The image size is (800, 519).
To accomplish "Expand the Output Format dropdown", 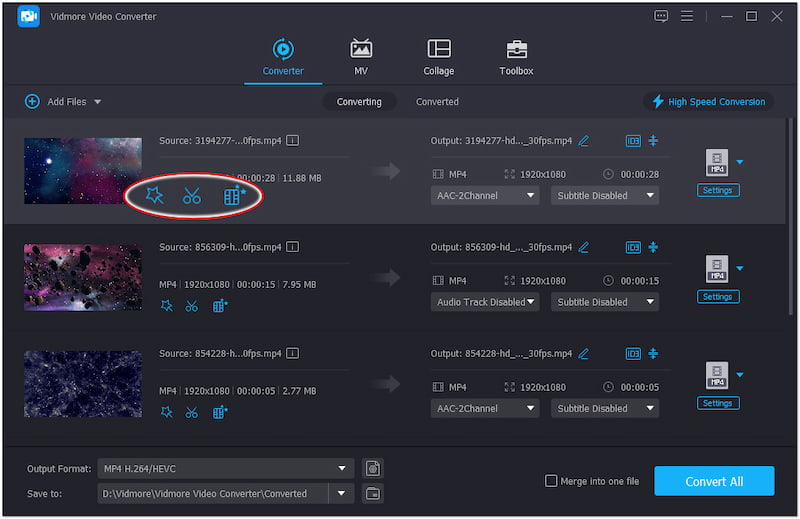I will click(343, 468).
